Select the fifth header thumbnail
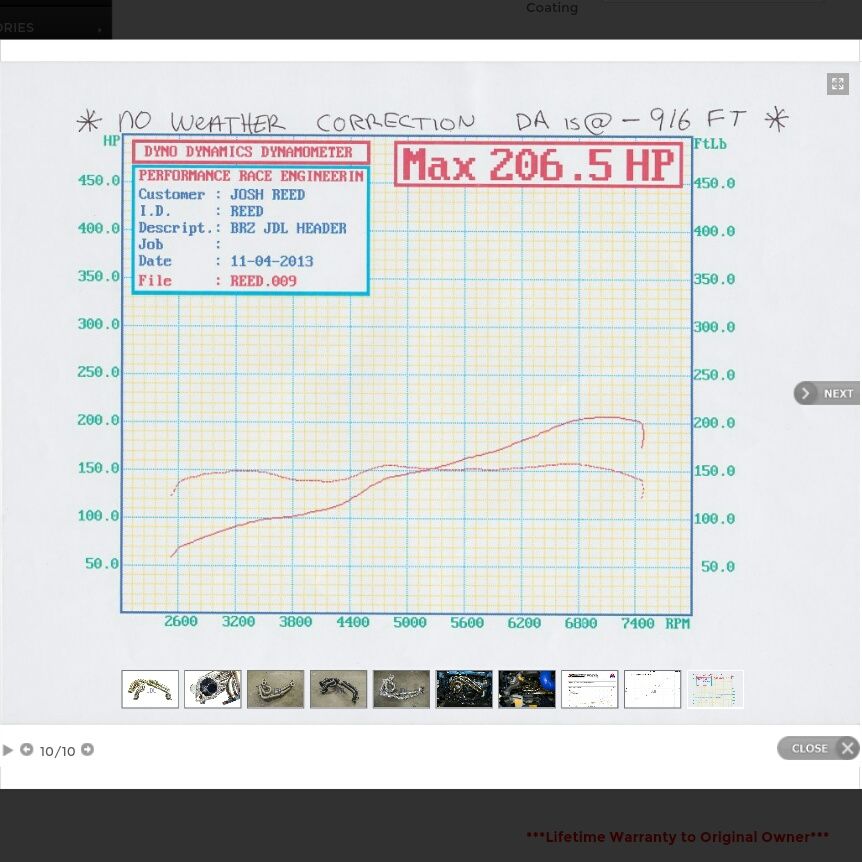This screenshot has height=862, width=862. click(x=401, y=689)
